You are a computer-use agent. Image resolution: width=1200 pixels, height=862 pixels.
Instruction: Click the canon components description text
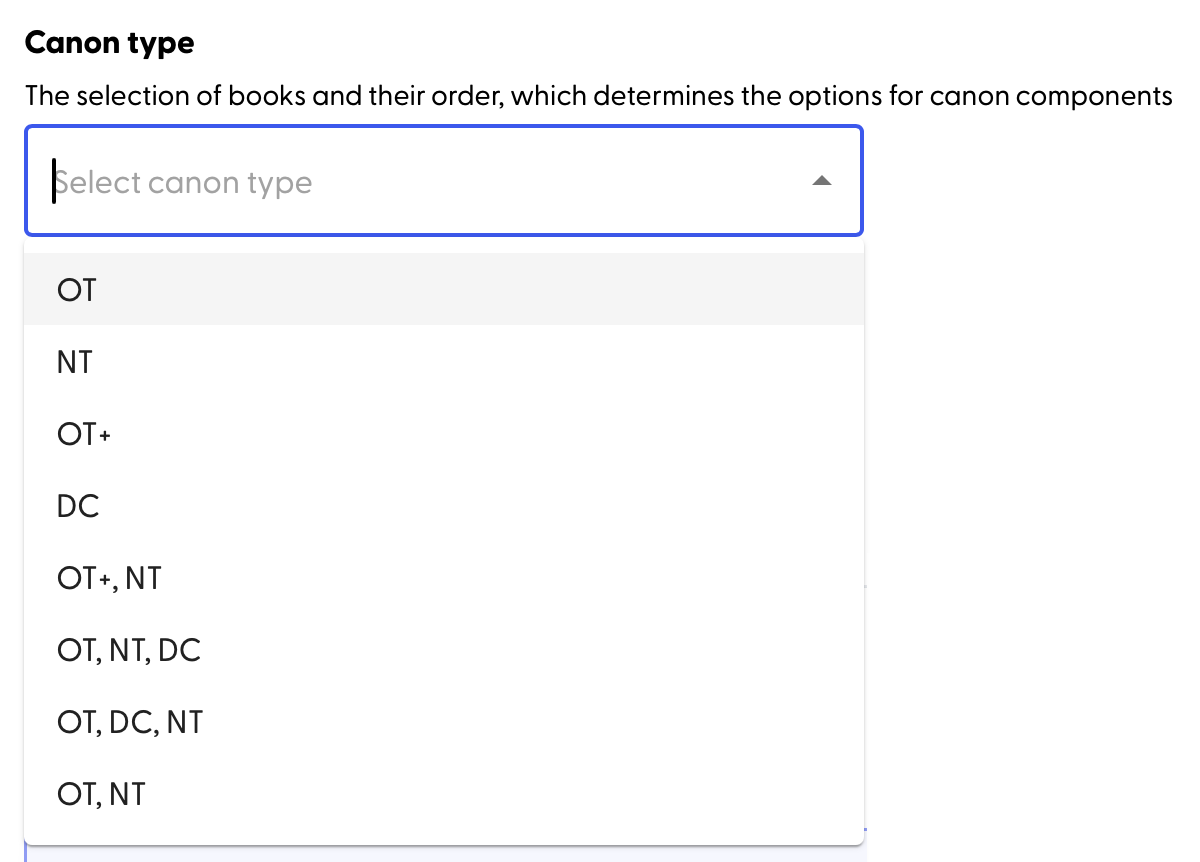[x=598, y=97]
